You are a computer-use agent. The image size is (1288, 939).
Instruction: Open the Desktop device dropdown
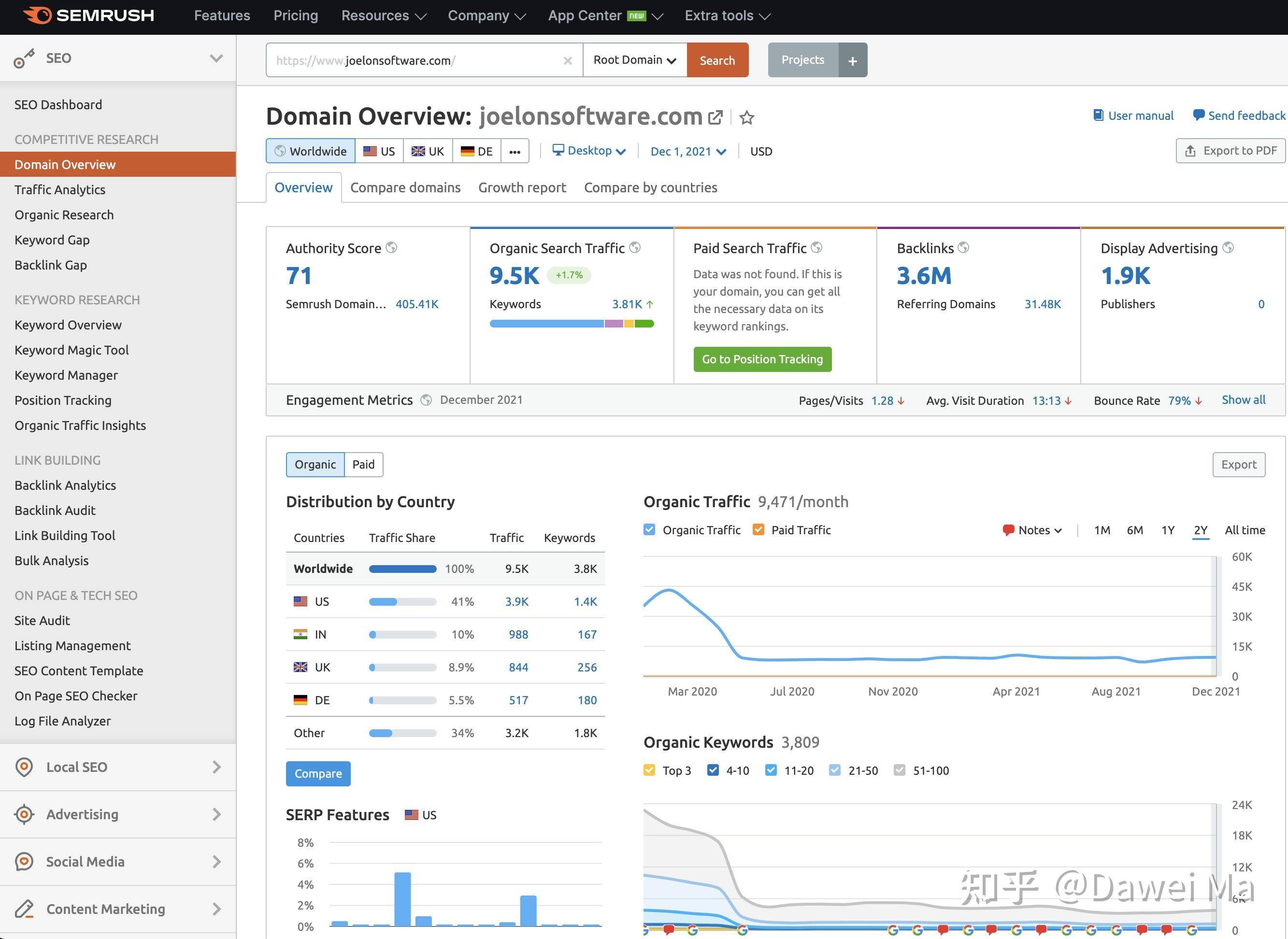(589, 151)
